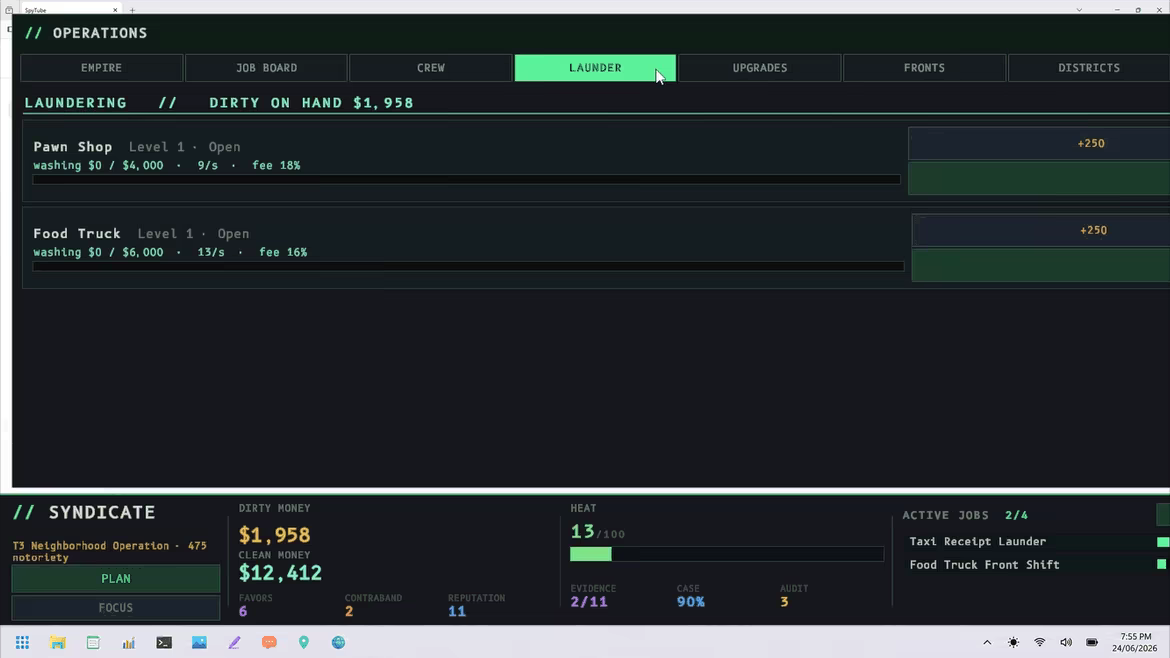Switch to the EMPIRE tab
The image size is (1170, 658).
(x=101, y=68)
